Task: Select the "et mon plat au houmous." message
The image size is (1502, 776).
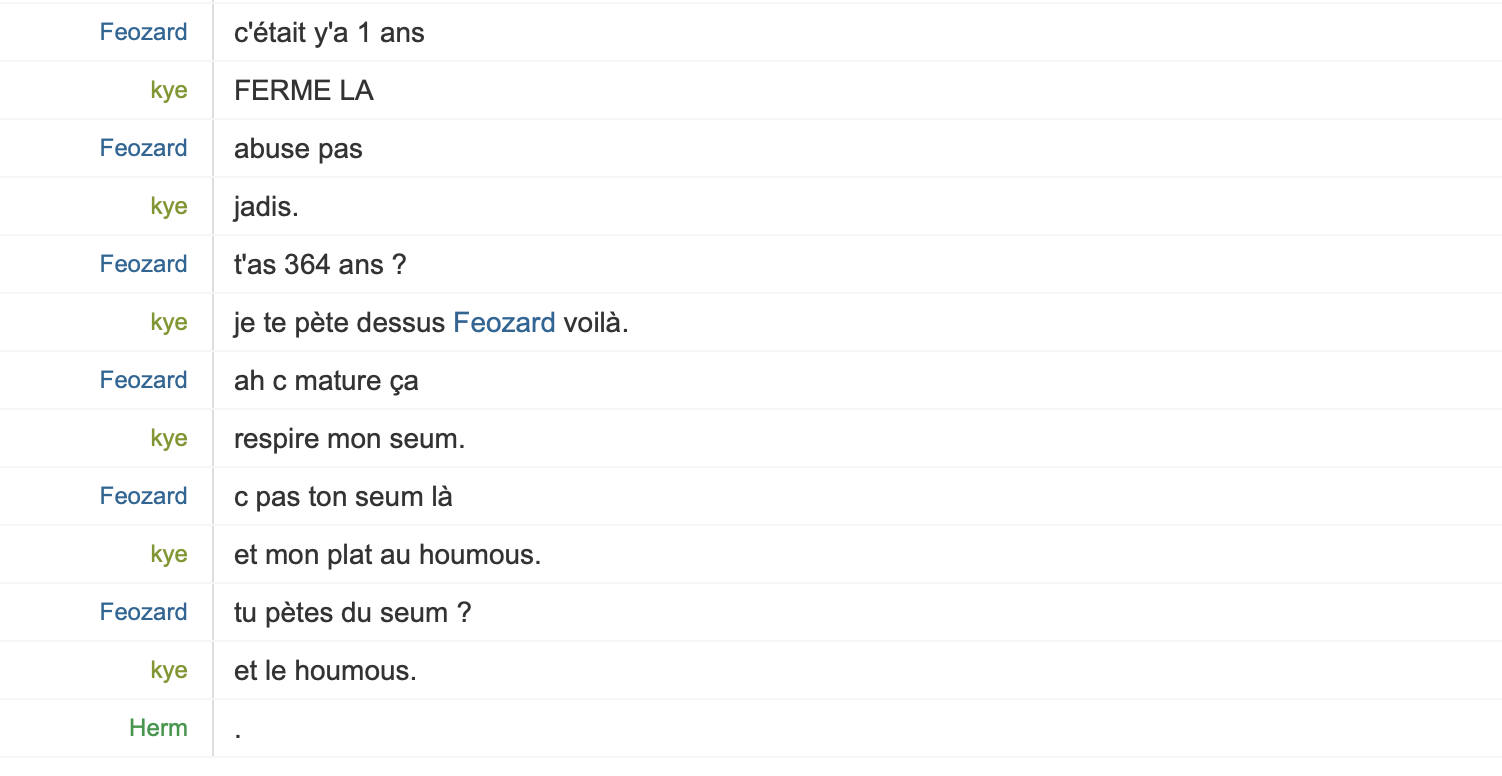Action: point(387,554)
